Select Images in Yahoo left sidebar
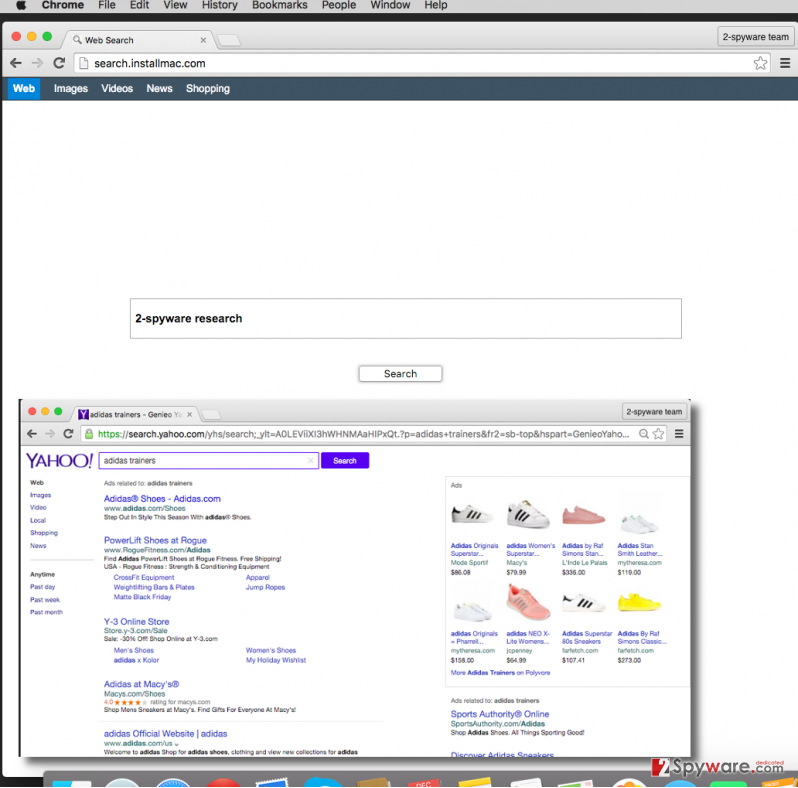Image resolution: width=798 pixels, height=788 pixels. [40, 495]
